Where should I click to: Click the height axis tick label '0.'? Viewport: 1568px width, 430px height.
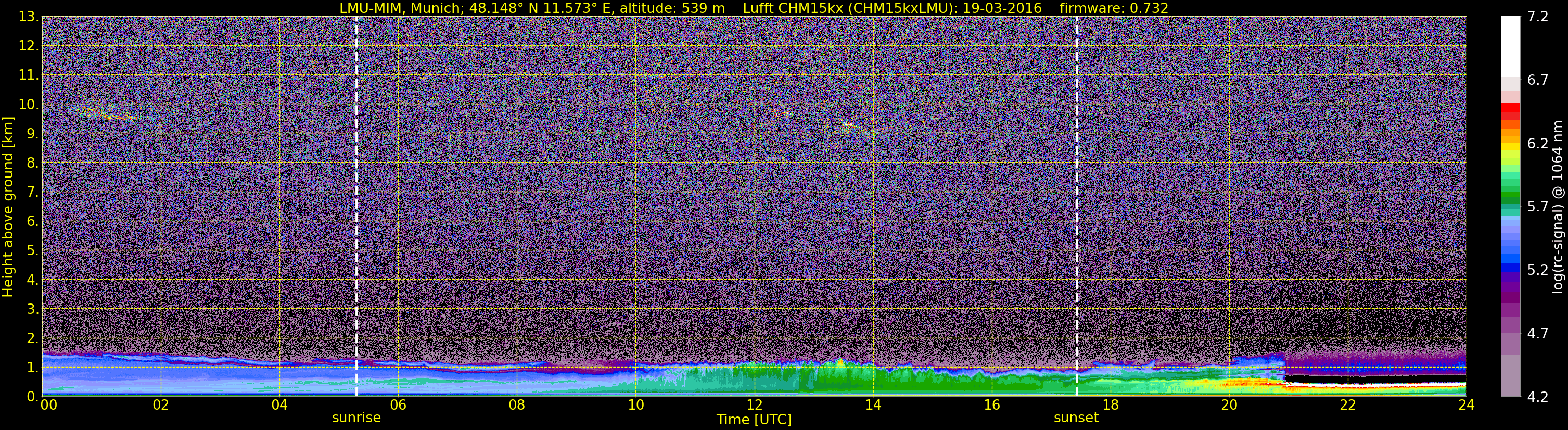pyautogui.click(x=32, y=397)
